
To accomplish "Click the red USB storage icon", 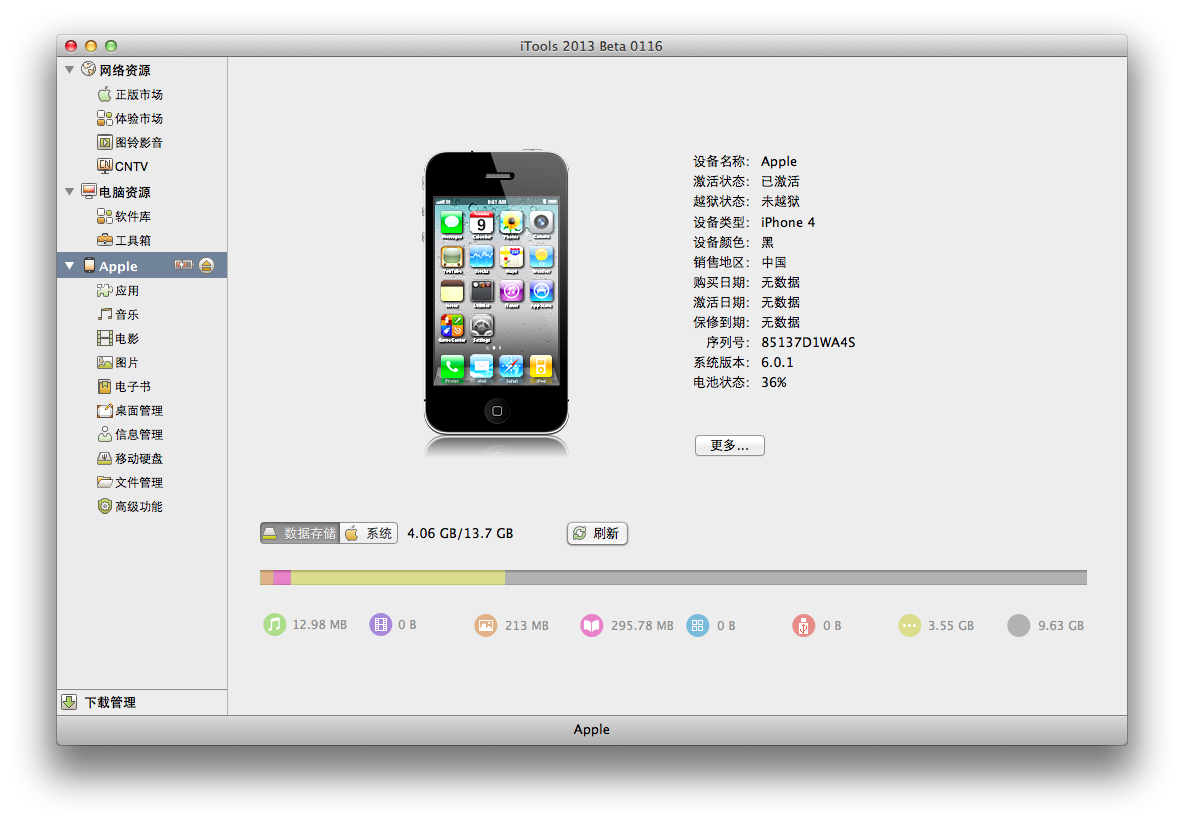I will [x=803, y=625].
